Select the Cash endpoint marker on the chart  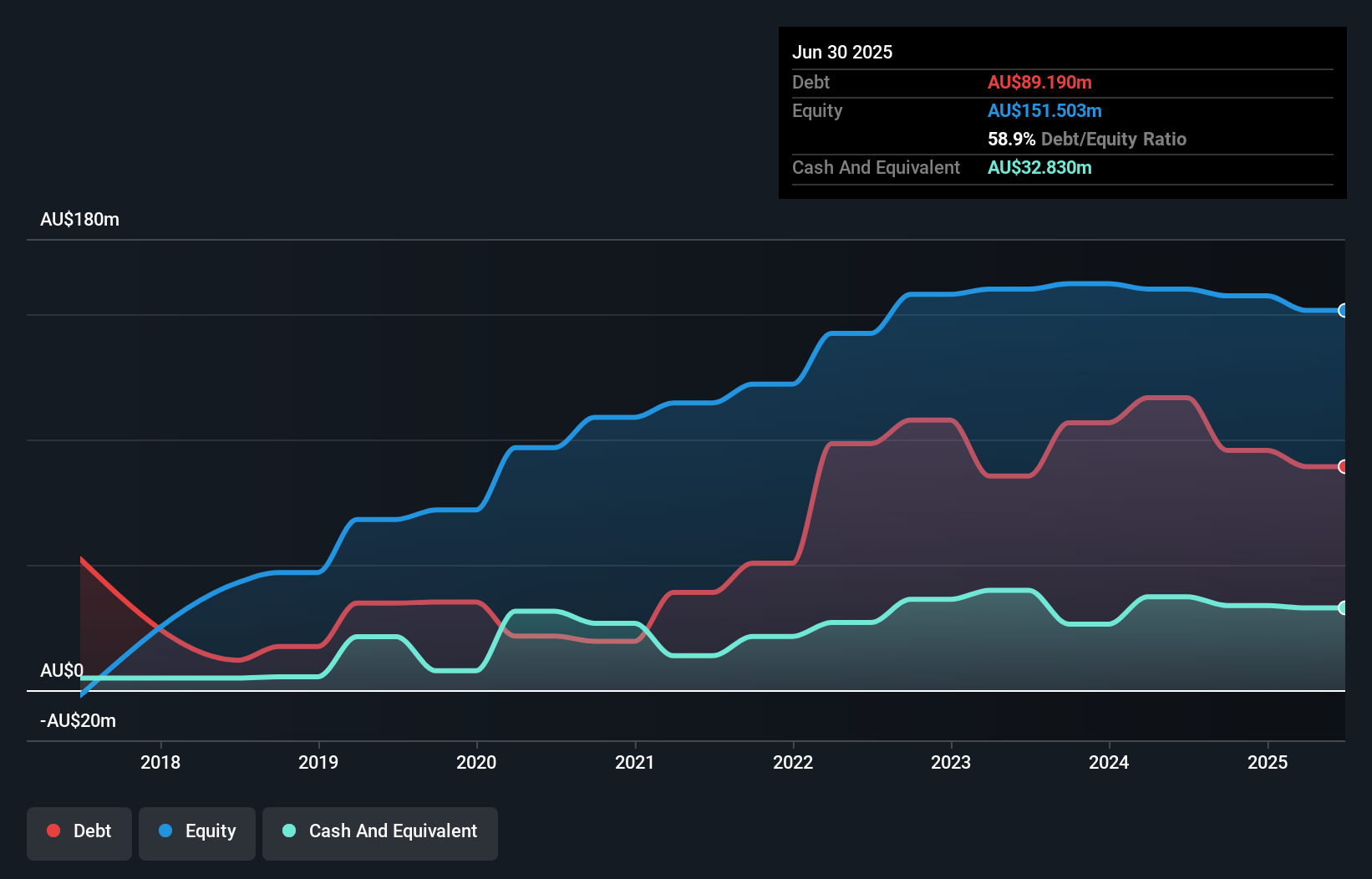point(1343,607)
